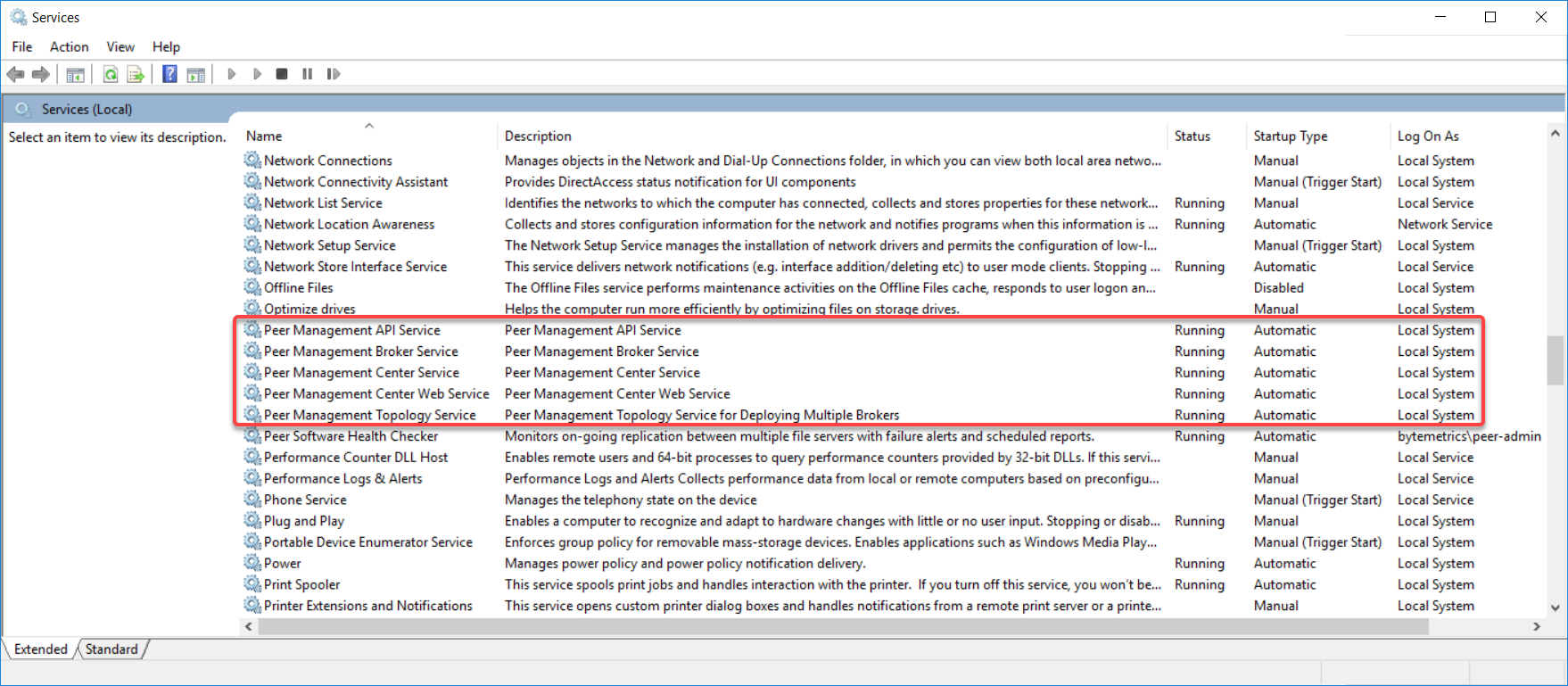1568x686 pixels.
Task: Open the Action menu
Action: [69, 46]
